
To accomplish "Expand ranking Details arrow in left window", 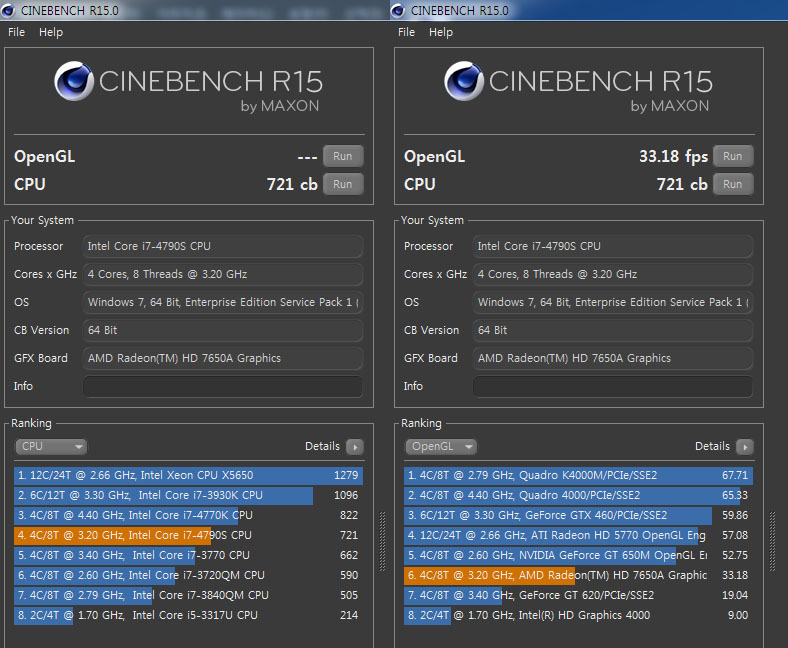I will (355, 447).
